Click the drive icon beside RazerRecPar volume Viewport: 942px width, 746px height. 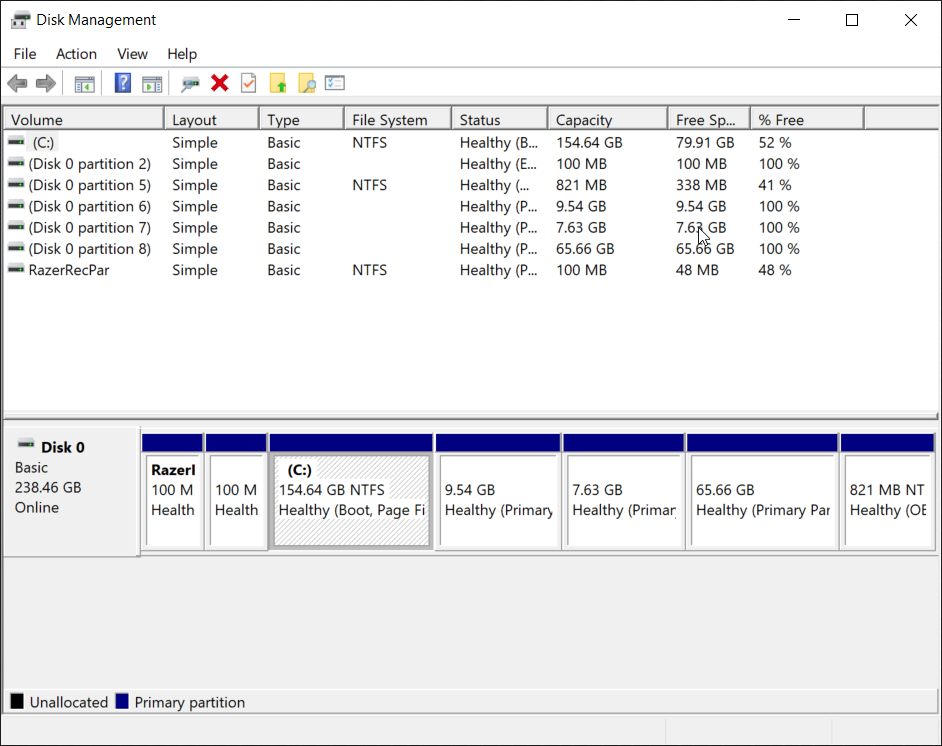(16, 270)
